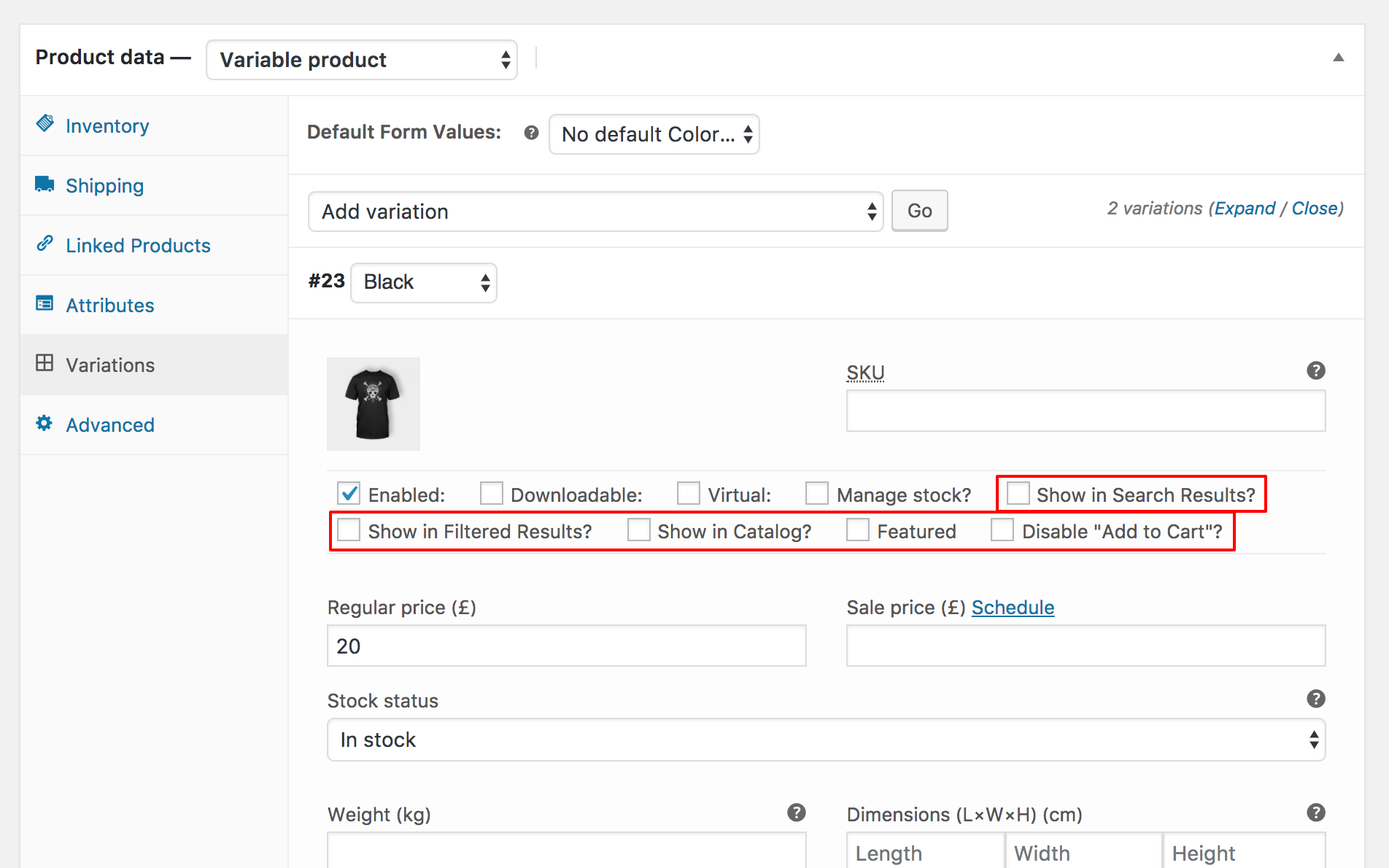
Task: Click the Schedule sale price link
Action: pos(1013,608)
